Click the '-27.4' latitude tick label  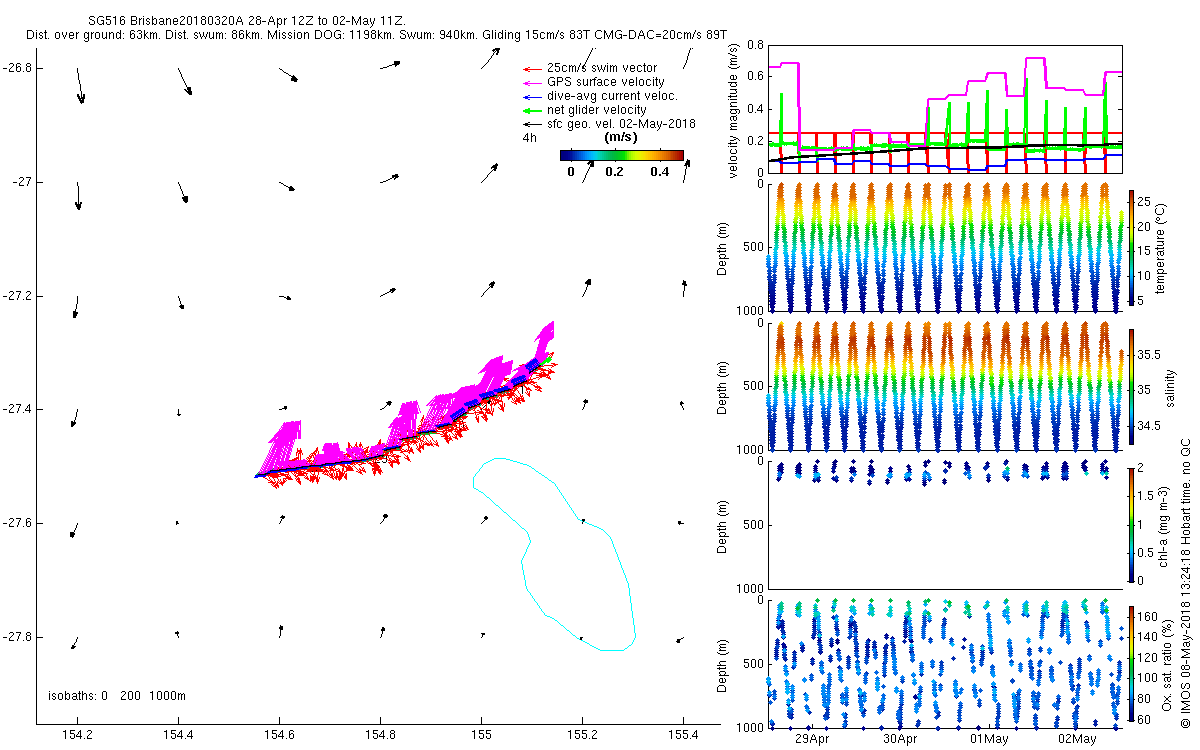click(x=16, y=409)
